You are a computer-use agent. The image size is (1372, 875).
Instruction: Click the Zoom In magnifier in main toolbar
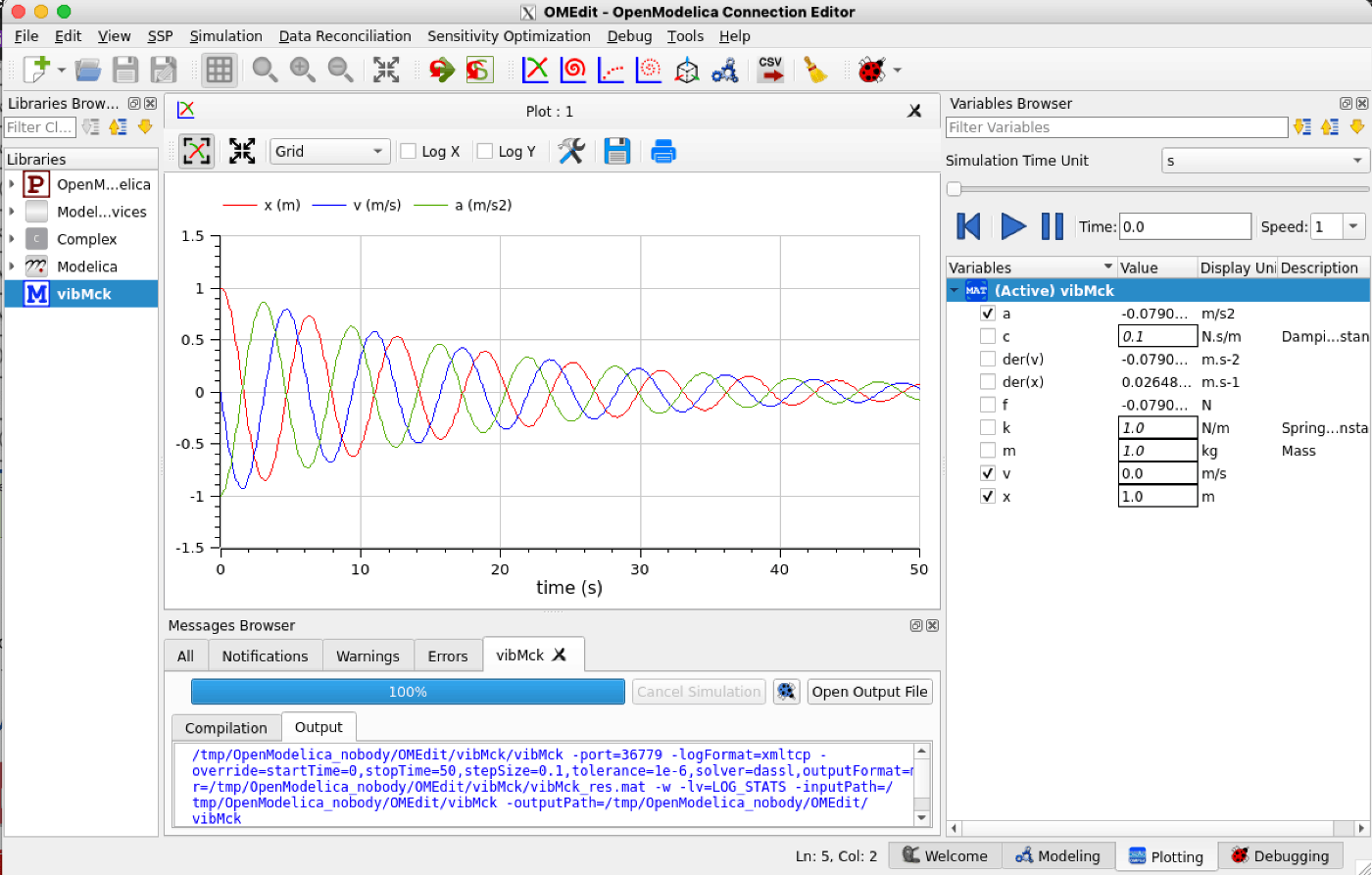click(302, 70)
